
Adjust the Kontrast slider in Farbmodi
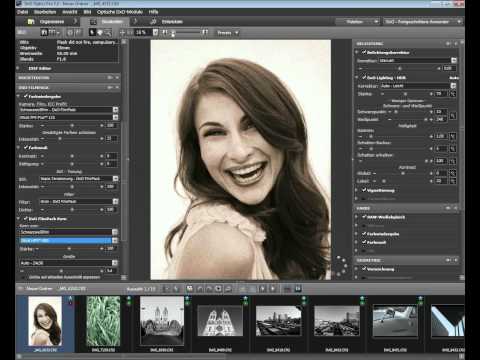coord(72,156)
